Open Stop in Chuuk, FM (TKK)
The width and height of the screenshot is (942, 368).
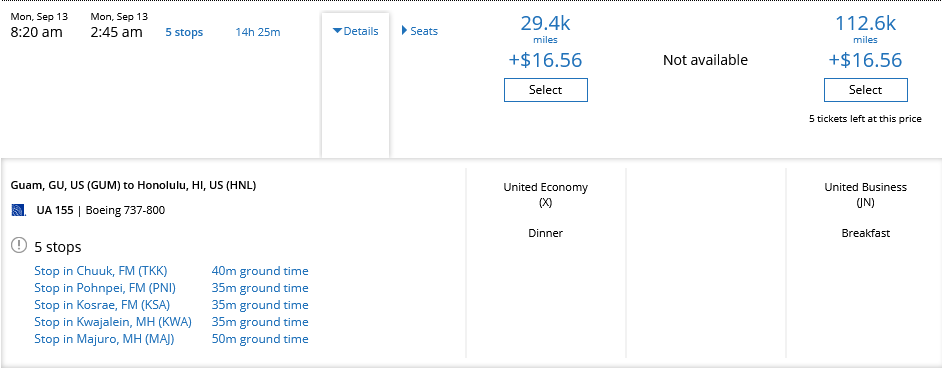[x=101, y=271]
